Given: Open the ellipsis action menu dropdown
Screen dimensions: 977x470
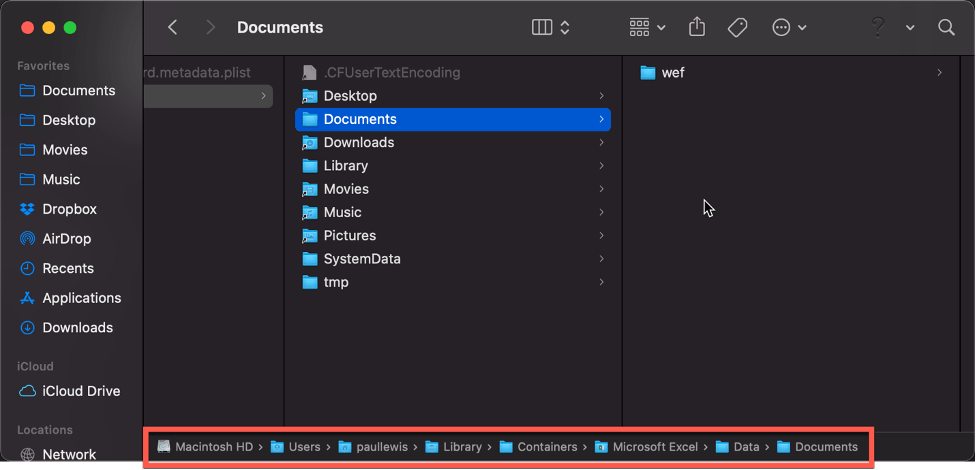Looking at the screenshot, I should click(789, 28).
